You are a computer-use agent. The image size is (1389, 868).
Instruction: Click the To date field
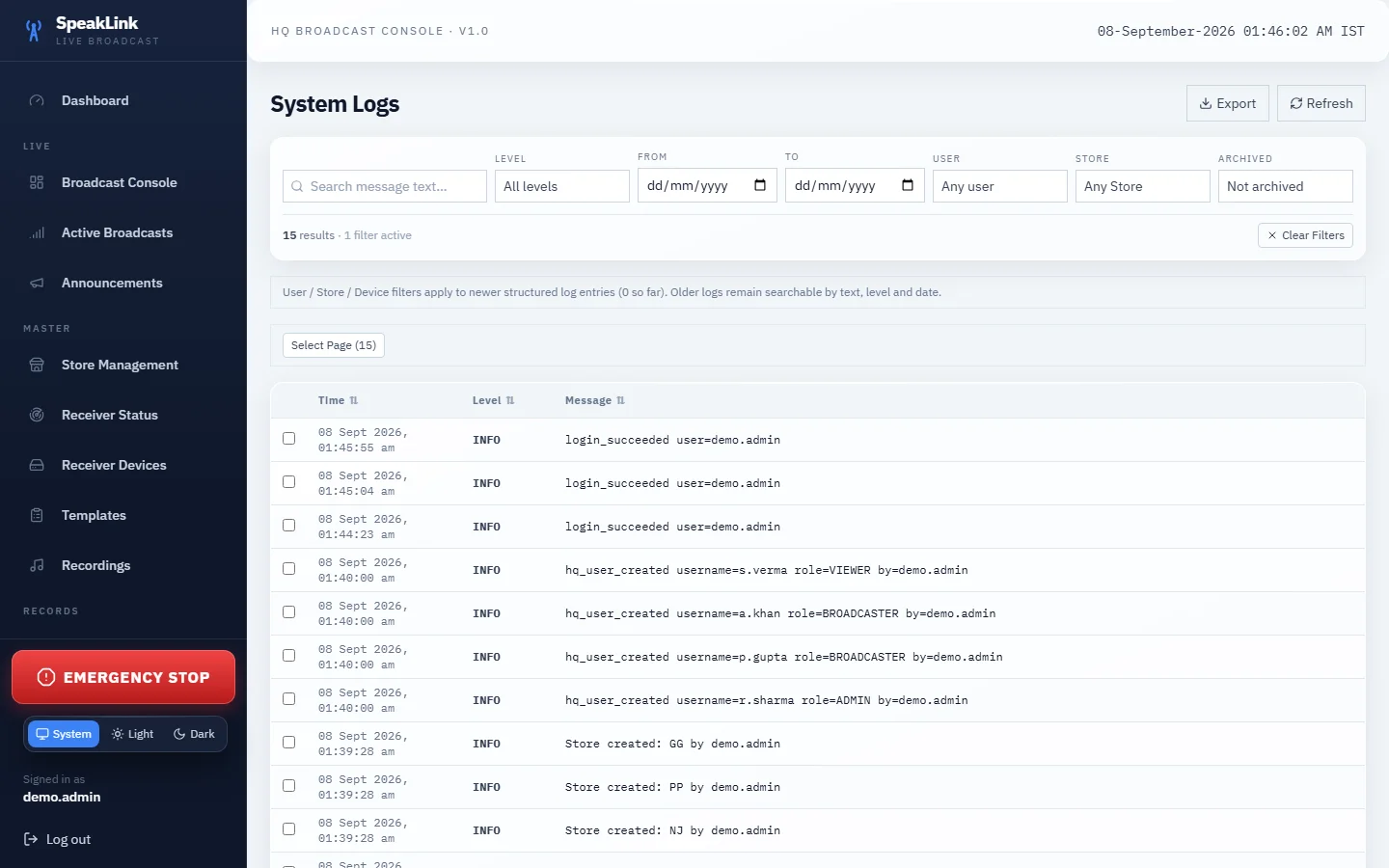pos(855,185)
